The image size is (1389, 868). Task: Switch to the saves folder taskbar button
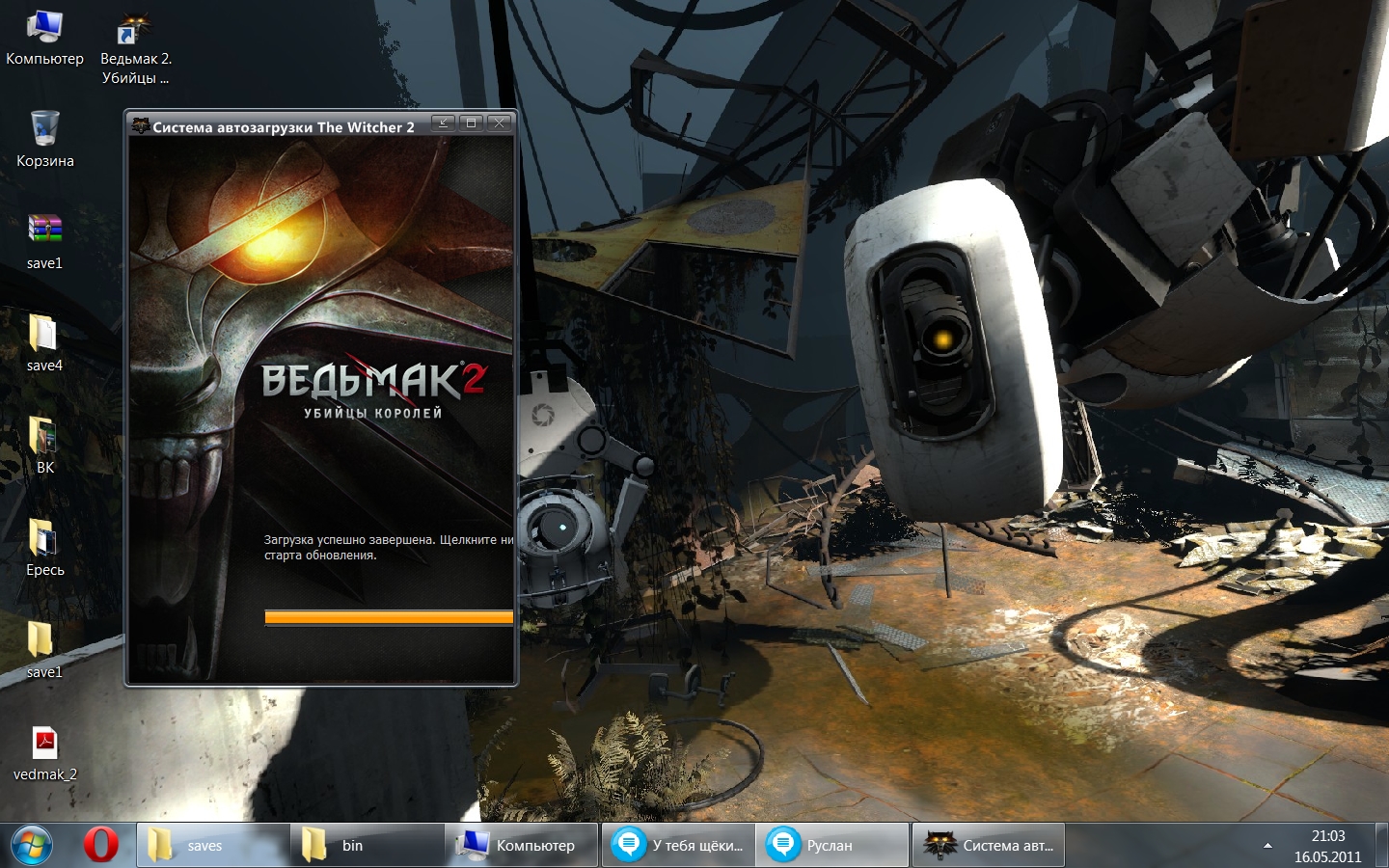pyautogui.click(x=213, y=845)
